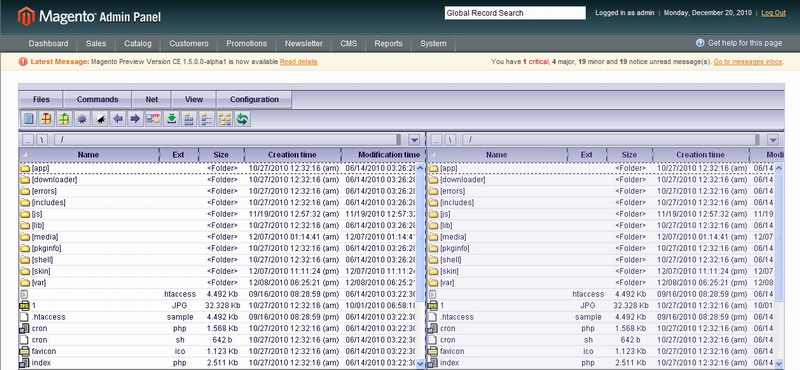The image size is (800, 370).
Task: Click index php file icon in right pane
Action: 433,363
